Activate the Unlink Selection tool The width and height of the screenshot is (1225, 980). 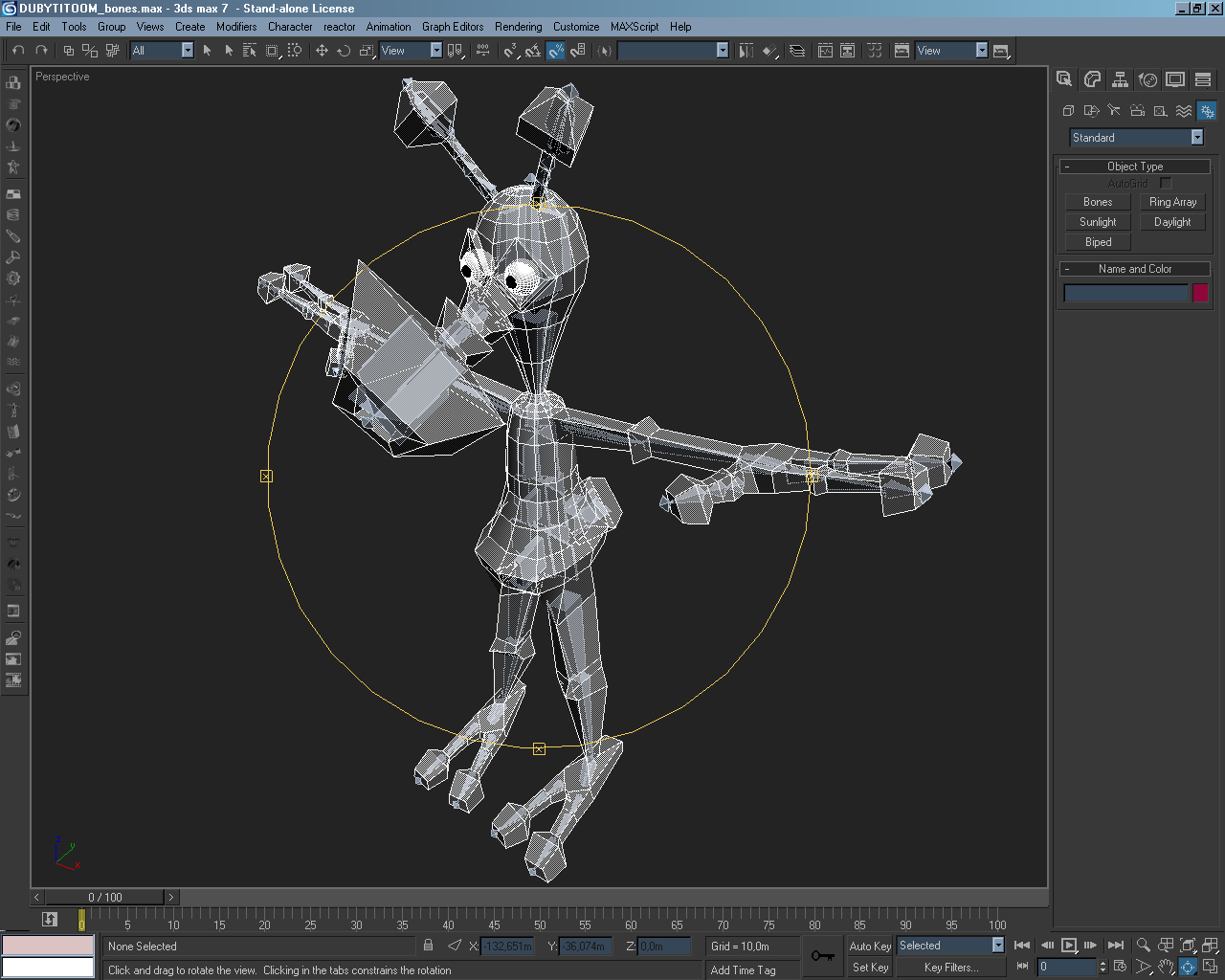(x=90, y=51)
